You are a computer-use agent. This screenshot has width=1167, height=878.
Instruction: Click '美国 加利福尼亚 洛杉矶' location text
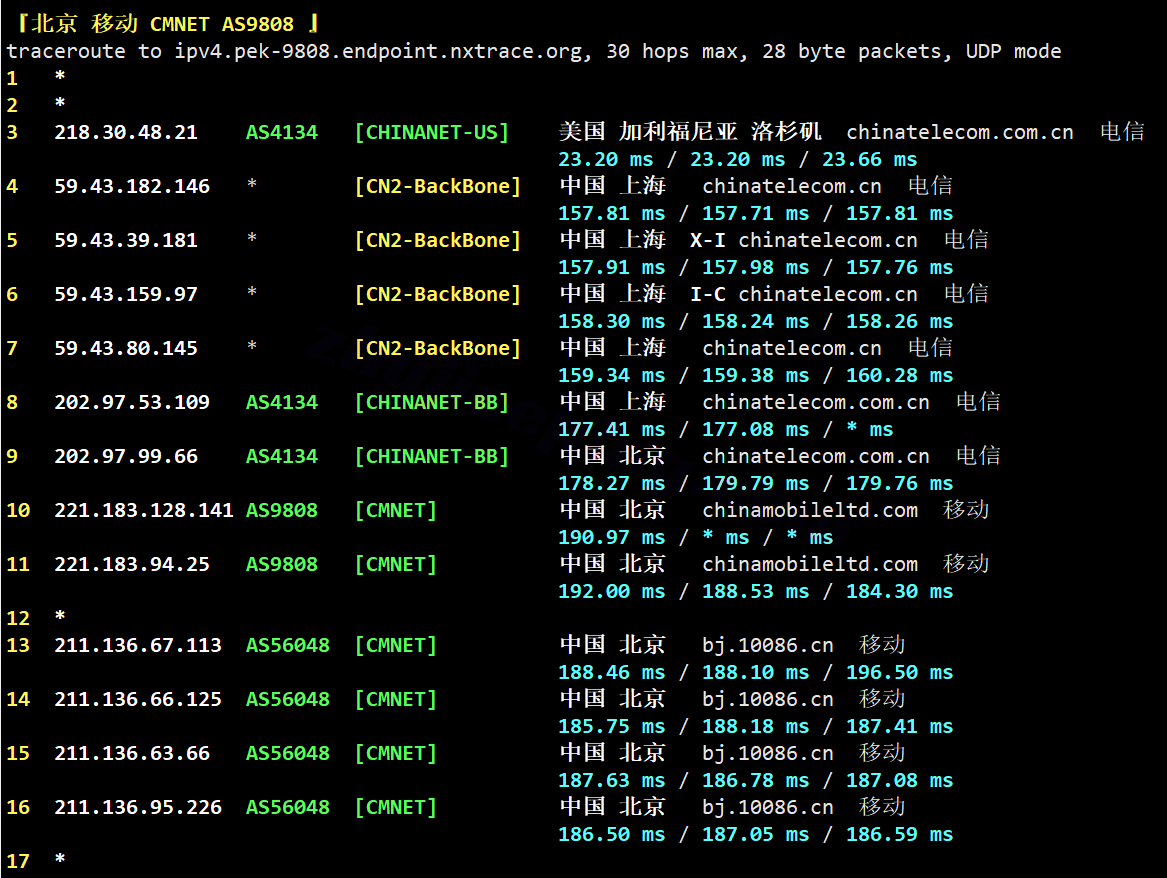690,132
